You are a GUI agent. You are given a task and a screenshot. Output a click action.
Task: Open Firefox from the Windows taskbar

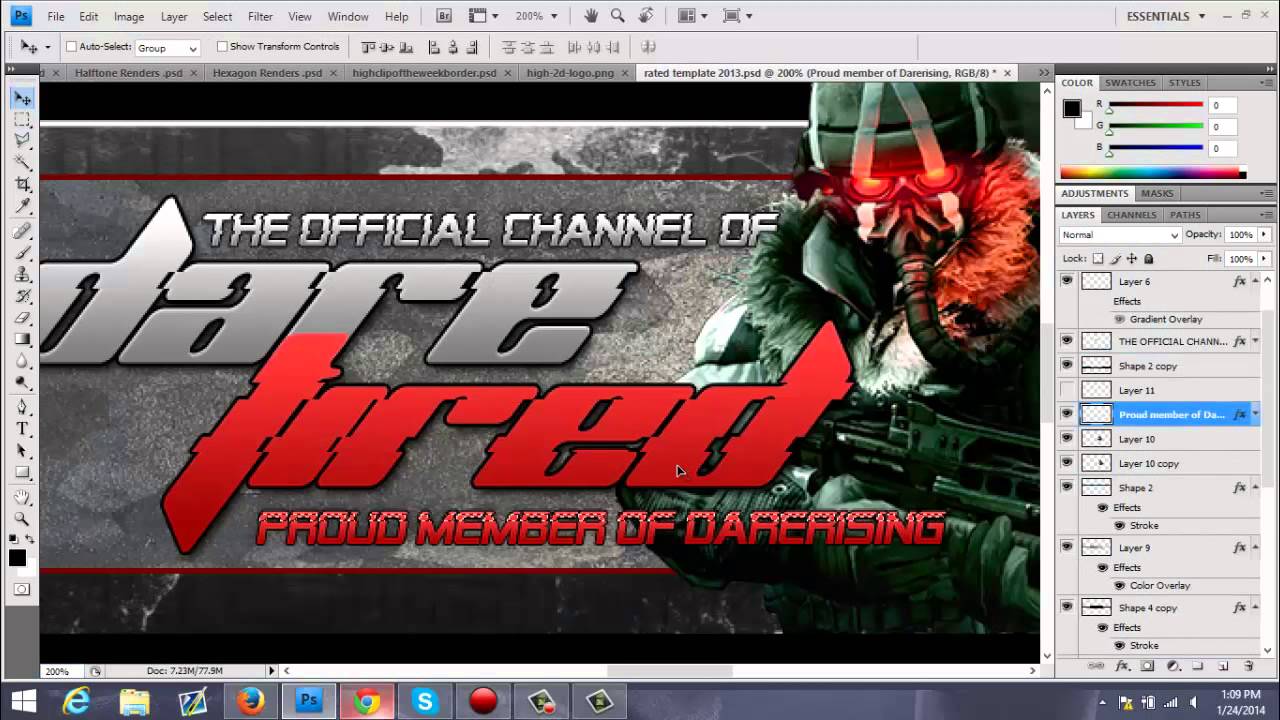tap(250, 701)
